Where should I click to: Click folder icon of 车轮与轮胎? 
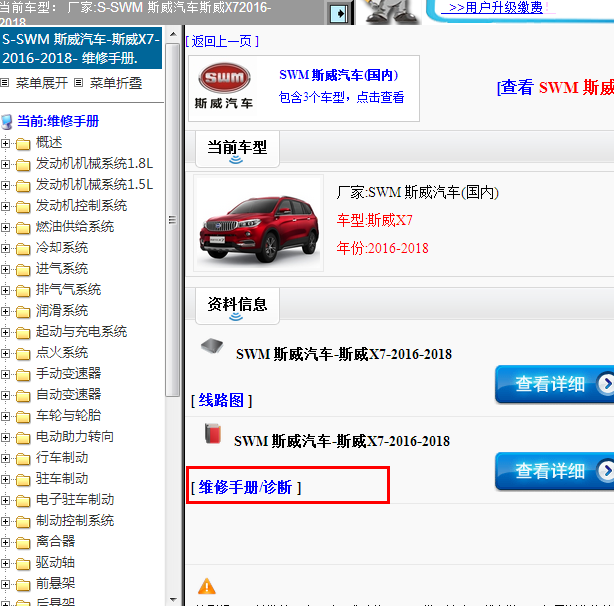(x=23, y=417)
